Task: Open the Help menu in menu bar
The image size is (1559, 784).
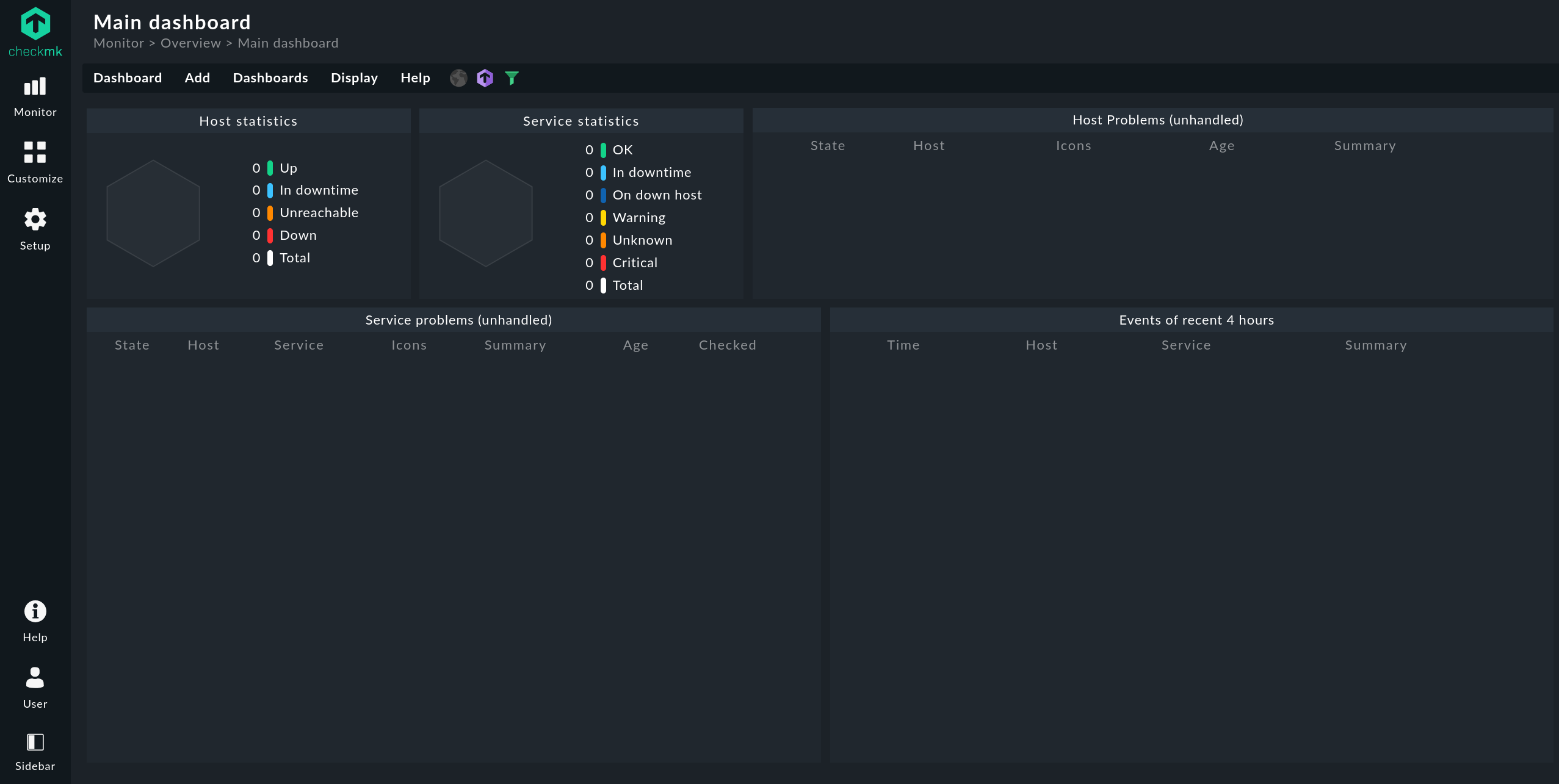Action: 415,78
